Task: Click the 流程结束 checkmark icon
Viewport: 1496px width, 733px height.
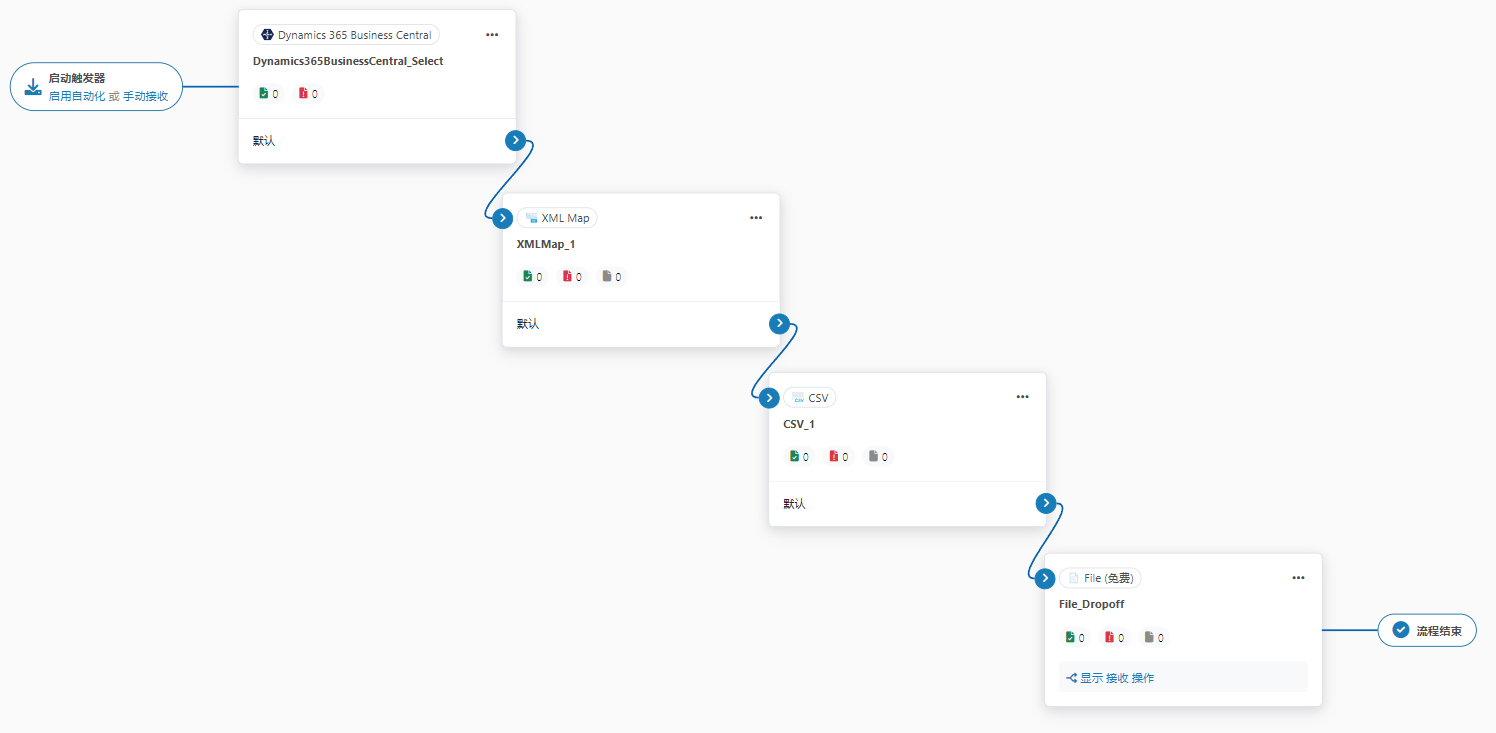Action: point(1401,630)
